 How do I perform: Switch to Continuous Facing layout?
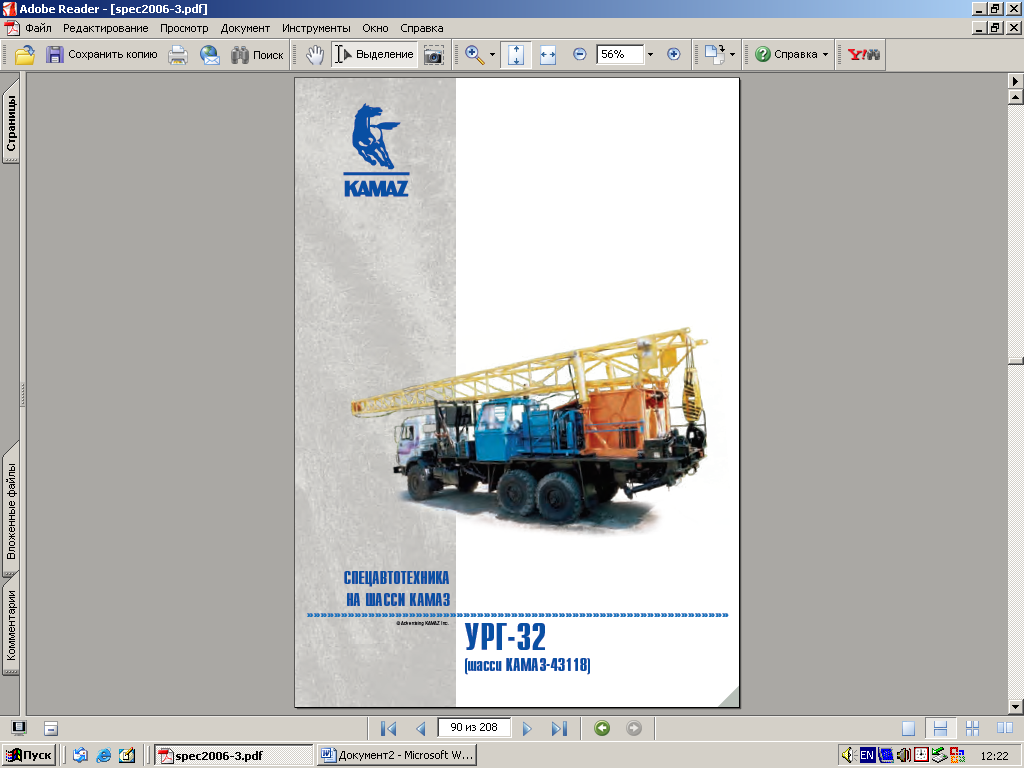tap(972, 728)
